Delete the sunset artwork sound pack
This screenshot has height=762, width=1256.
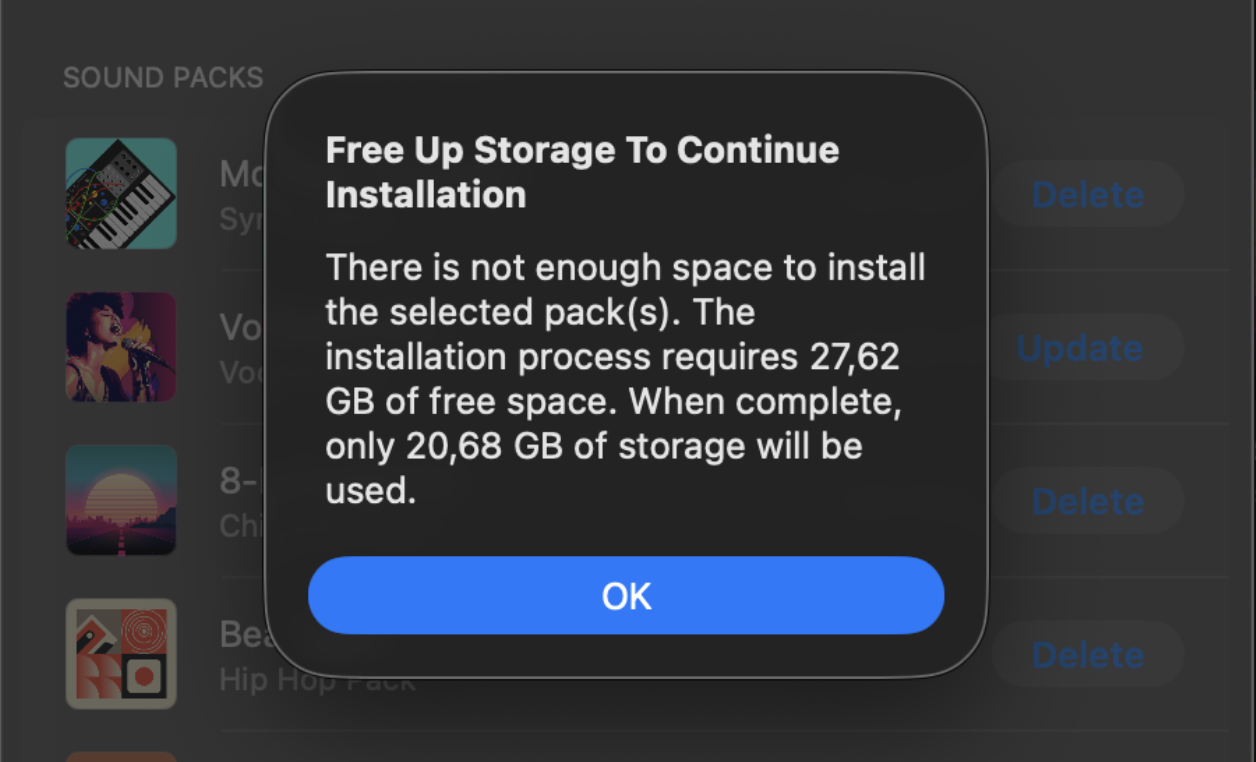(1087, 501)
